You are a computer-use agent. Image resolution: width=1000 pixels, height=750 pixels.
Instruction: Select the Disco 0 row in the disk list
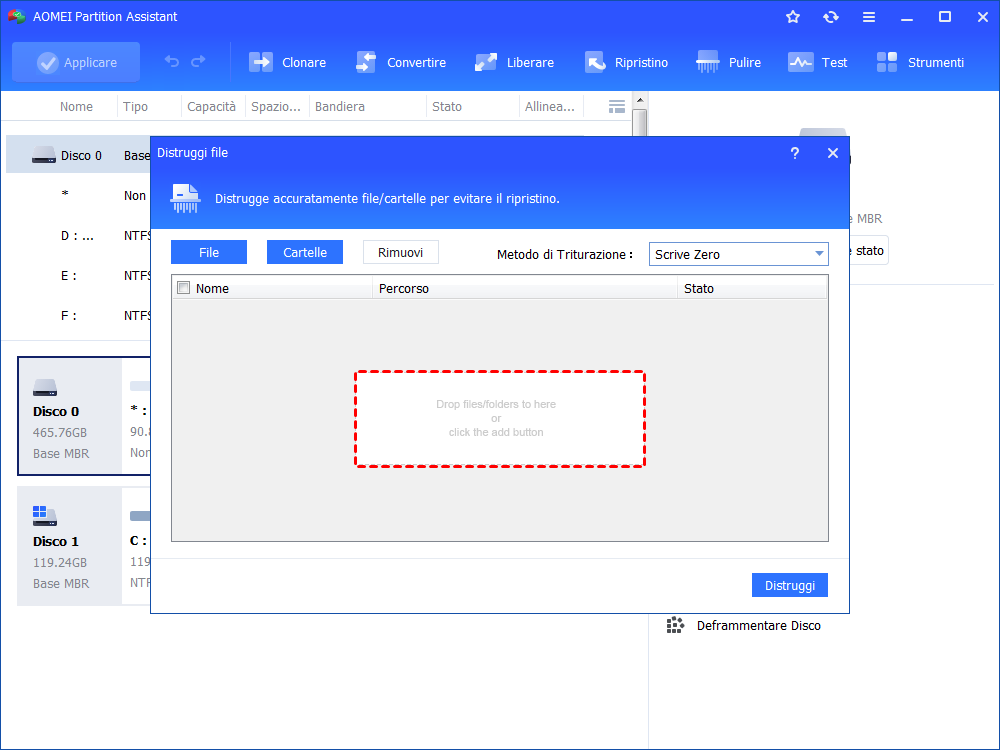78,155
